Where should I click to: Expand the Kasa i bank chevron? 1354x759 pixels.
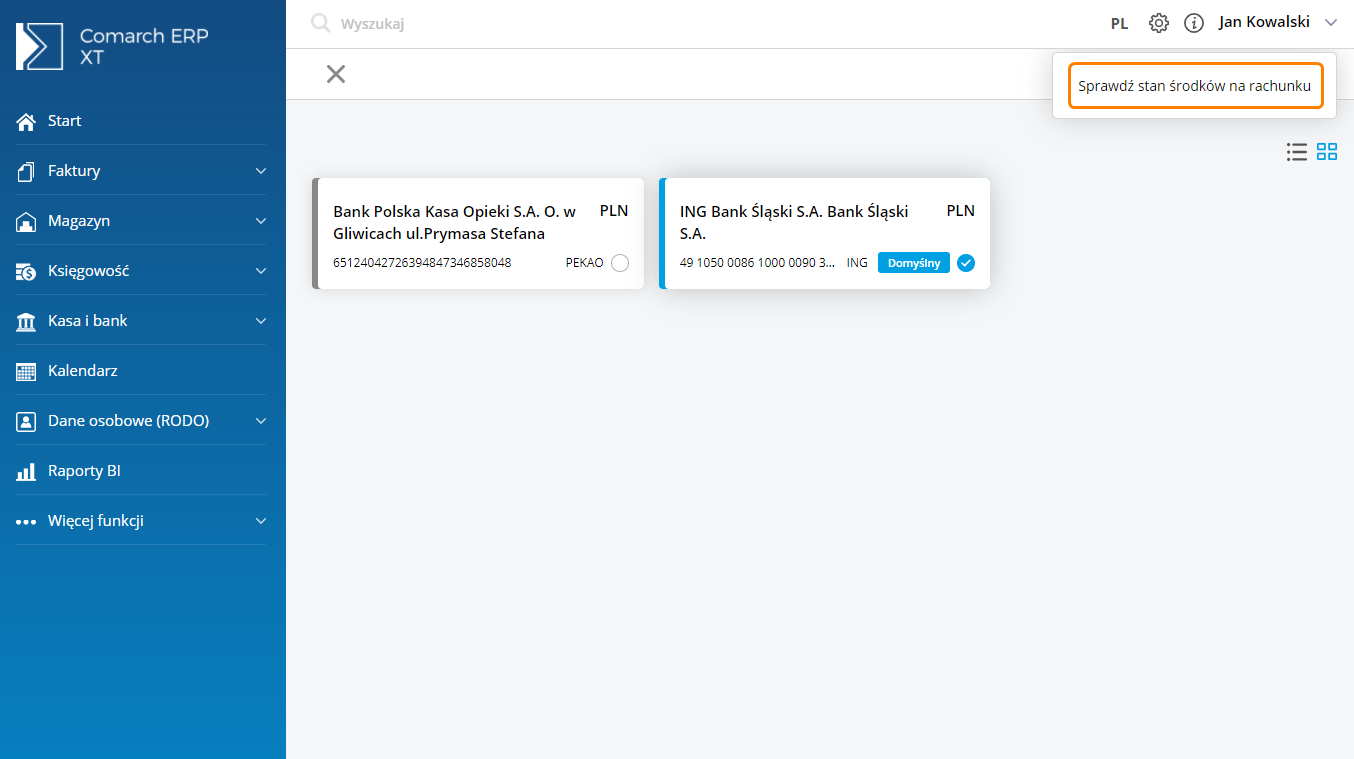(261, 321)
